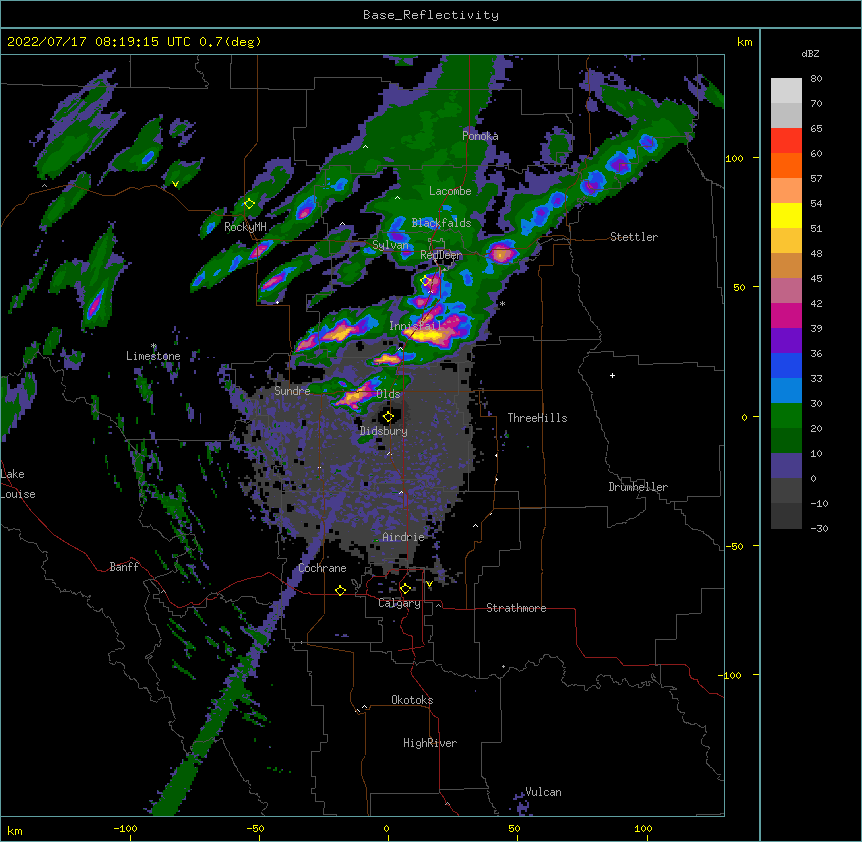
Task: Click the Didsbury label
Action: (384, 431)
